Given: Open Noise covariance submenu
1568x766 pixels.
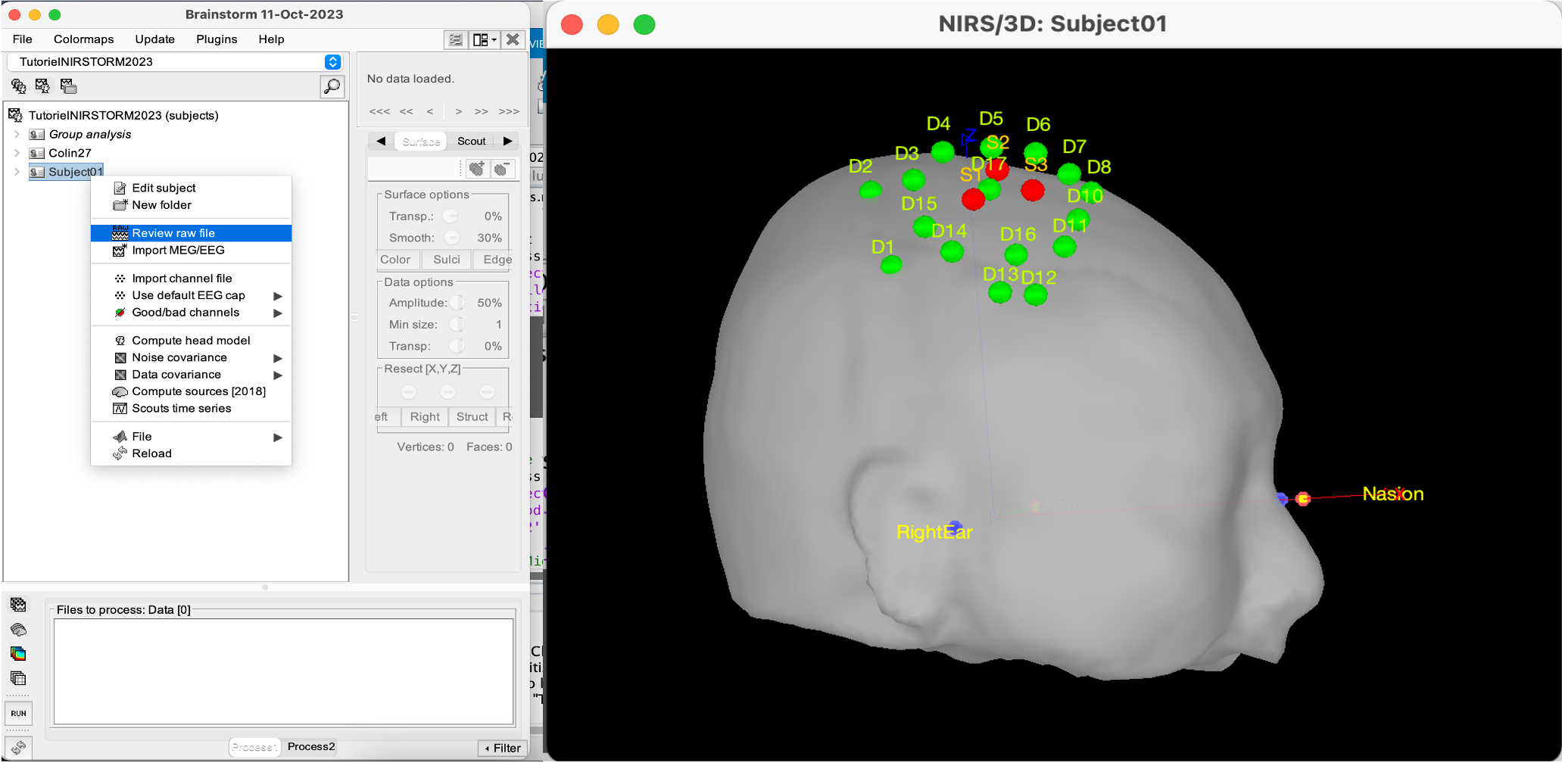Looking at the screenshot, I should tap(191, 358).
